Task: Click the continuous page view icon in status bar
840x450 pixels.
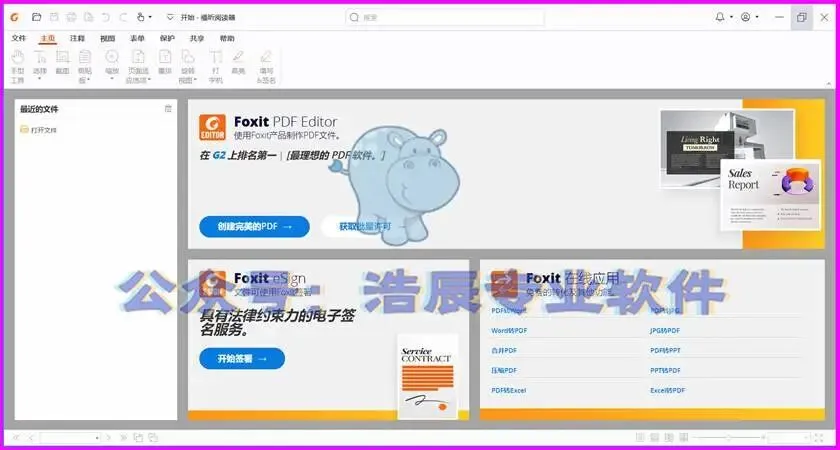Action: coord(654,438)
